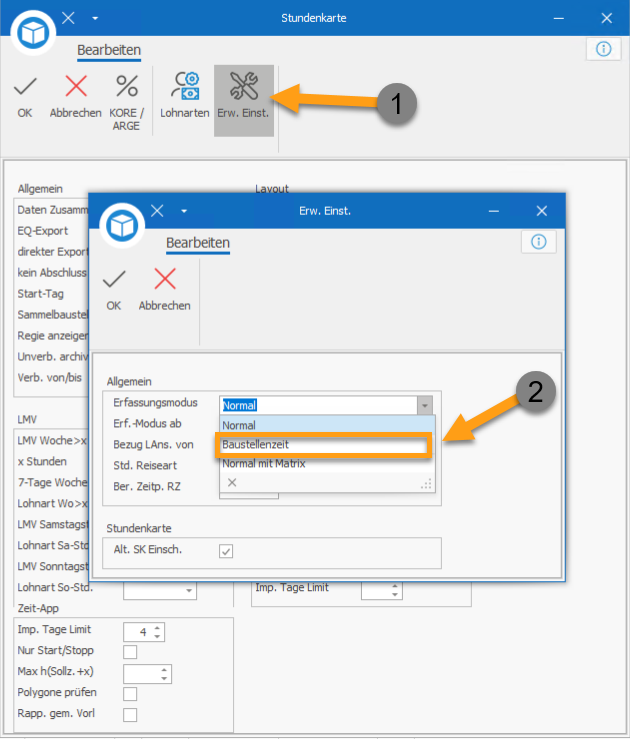Click the info icon in Stundenkarte window
Screen dimensions: 630x739
[x=603, y=49]
